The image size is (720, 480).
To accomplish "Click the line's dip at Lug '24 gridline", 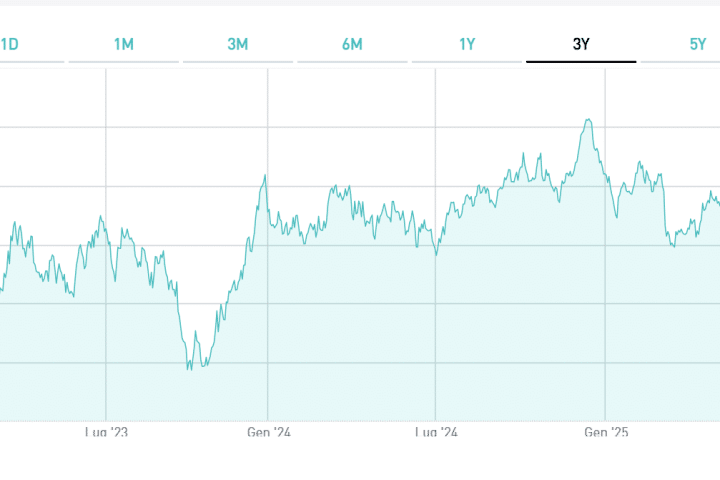I will tap(436, 255).
